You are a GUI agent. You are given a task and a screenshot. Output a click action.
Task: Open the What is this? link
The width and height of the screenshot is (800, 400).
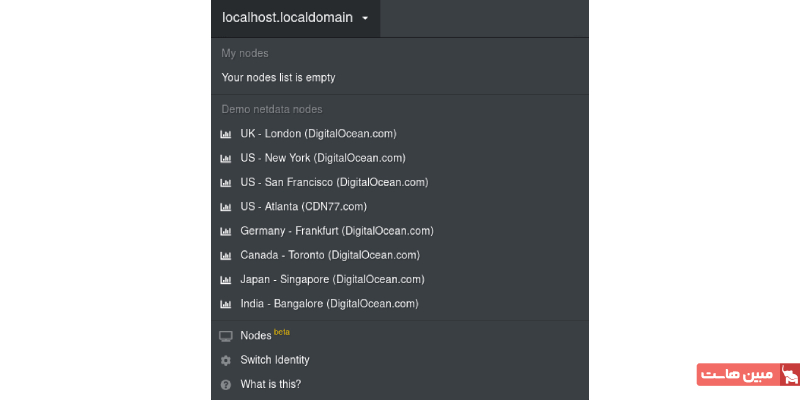[270, 384]
